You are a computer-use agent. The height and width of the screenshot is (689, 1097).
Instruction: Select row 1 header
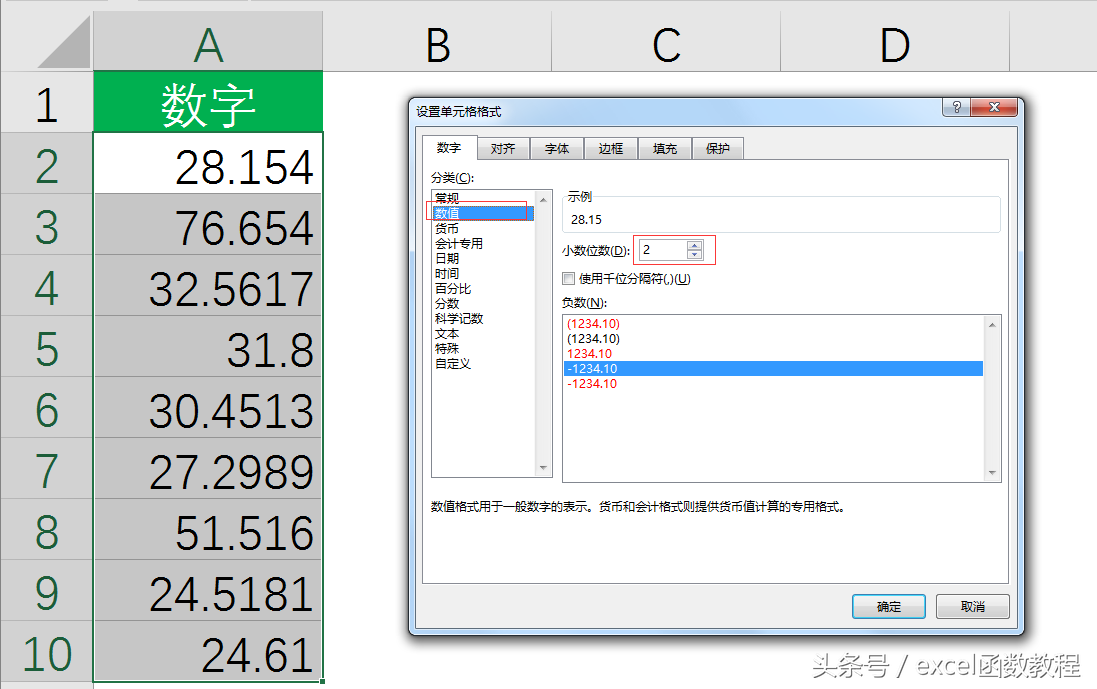click(46, 104)
